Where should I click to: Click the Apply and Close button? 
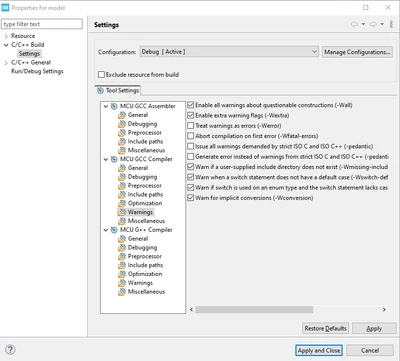[319, 350]
